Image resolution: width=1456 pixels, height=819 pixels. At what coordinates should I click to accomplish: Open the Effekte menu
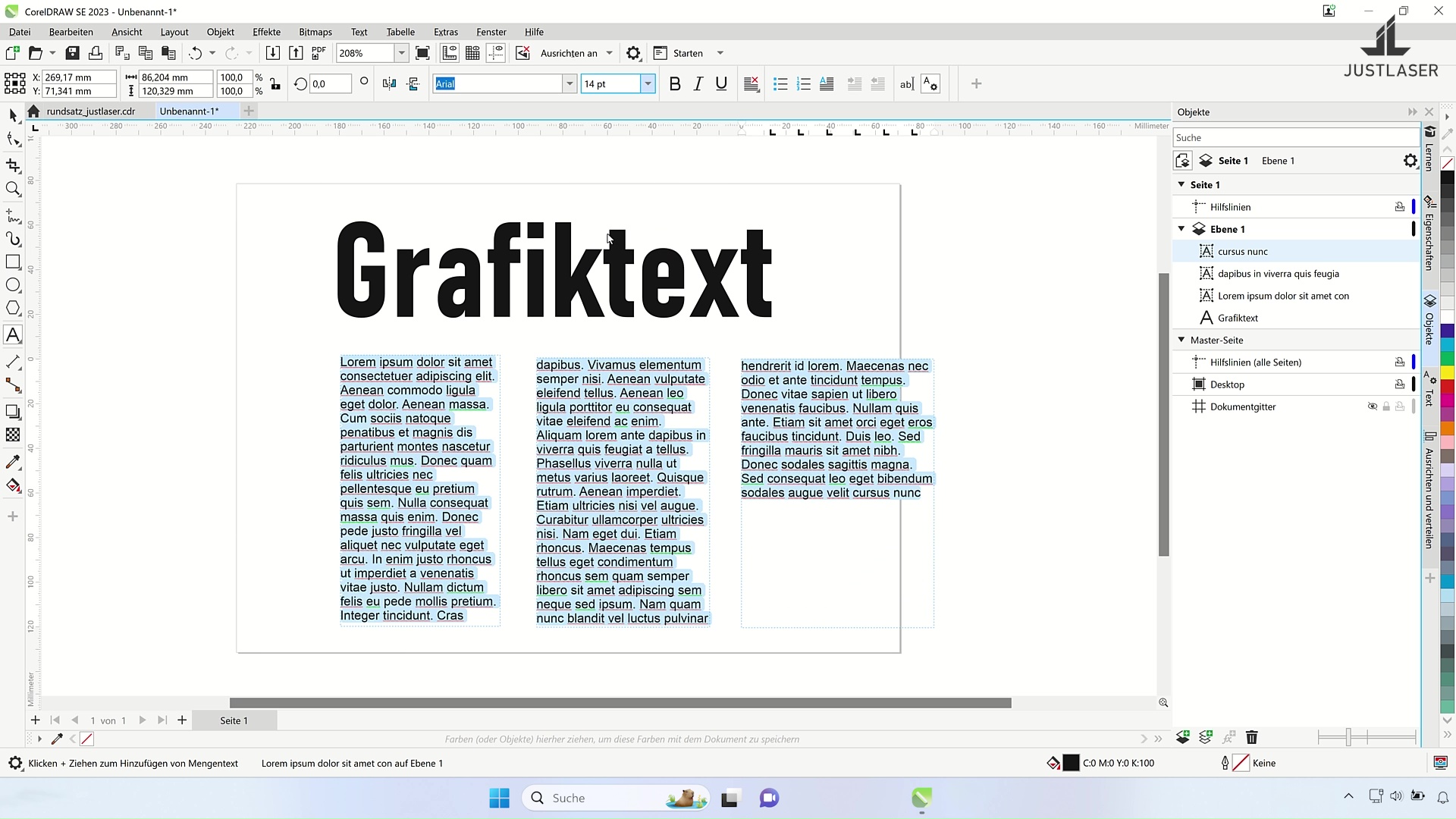pyautogui.click(x=266, y=32)
